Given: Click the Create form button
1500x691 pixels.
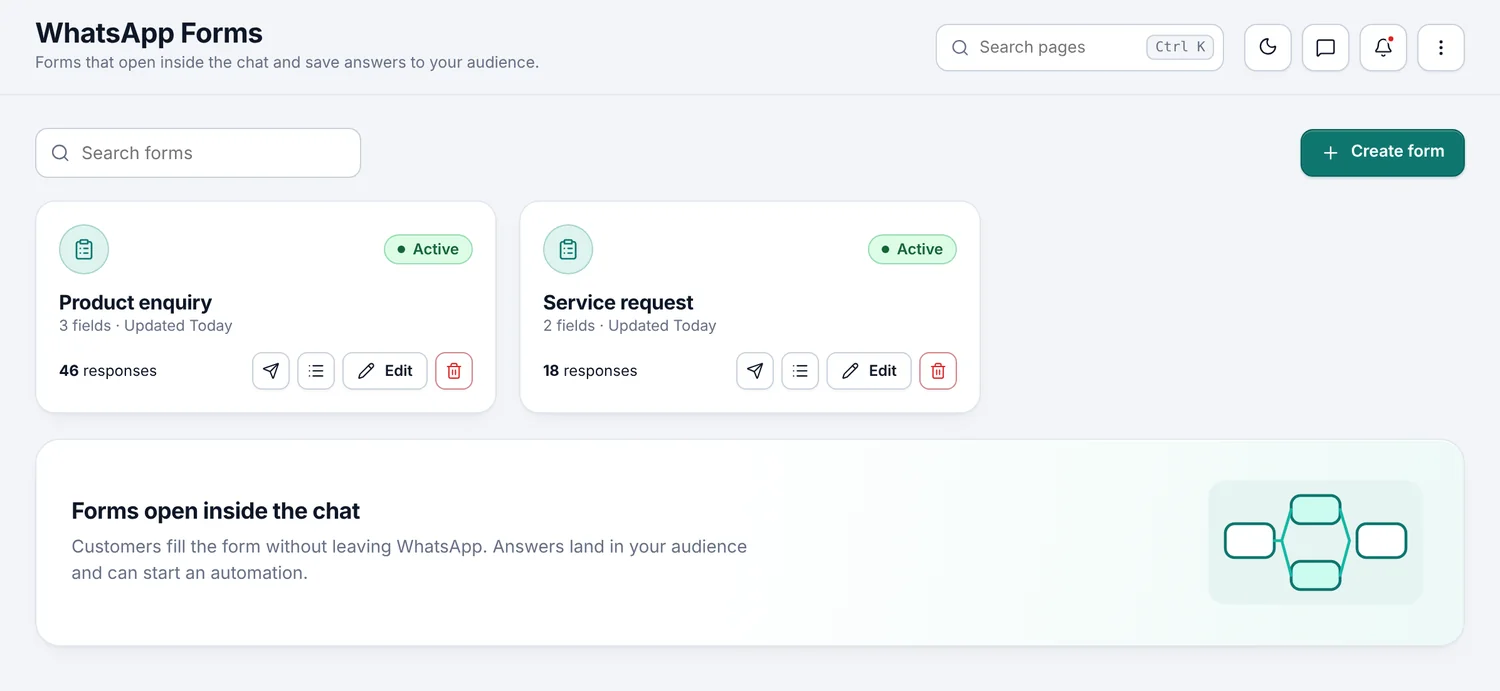Looking at the screenshot, I should point(1383,152).
